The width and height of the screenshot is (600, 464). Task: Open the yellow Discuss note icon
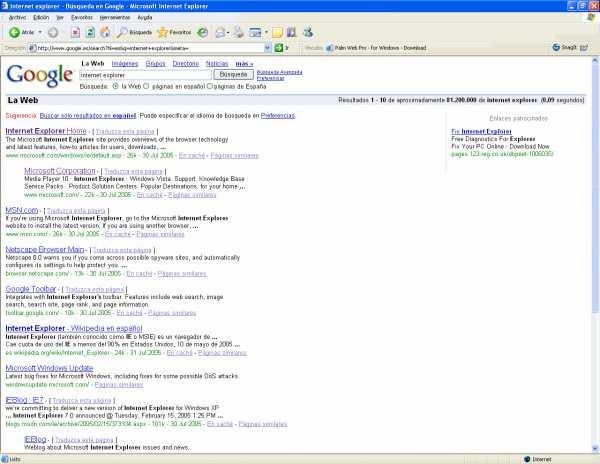[x=277, y=33]
